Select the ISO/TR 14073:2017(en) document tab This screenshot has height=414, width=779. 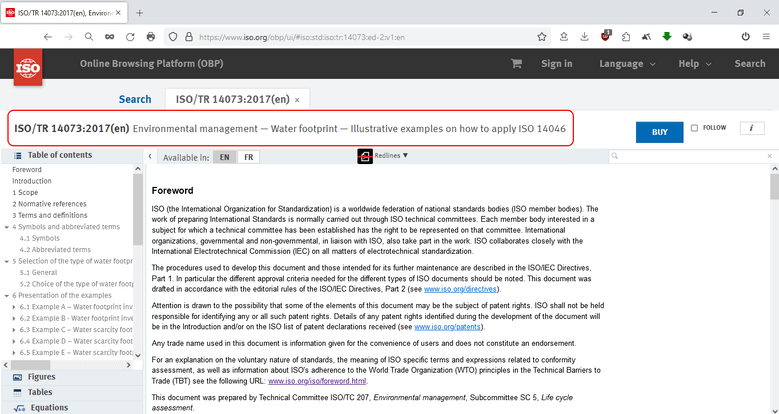click(232, 99)
